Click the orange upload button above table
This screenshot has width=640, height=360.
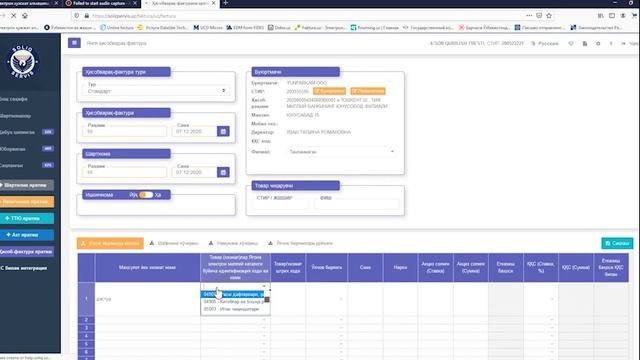click(x=110, y=243)
